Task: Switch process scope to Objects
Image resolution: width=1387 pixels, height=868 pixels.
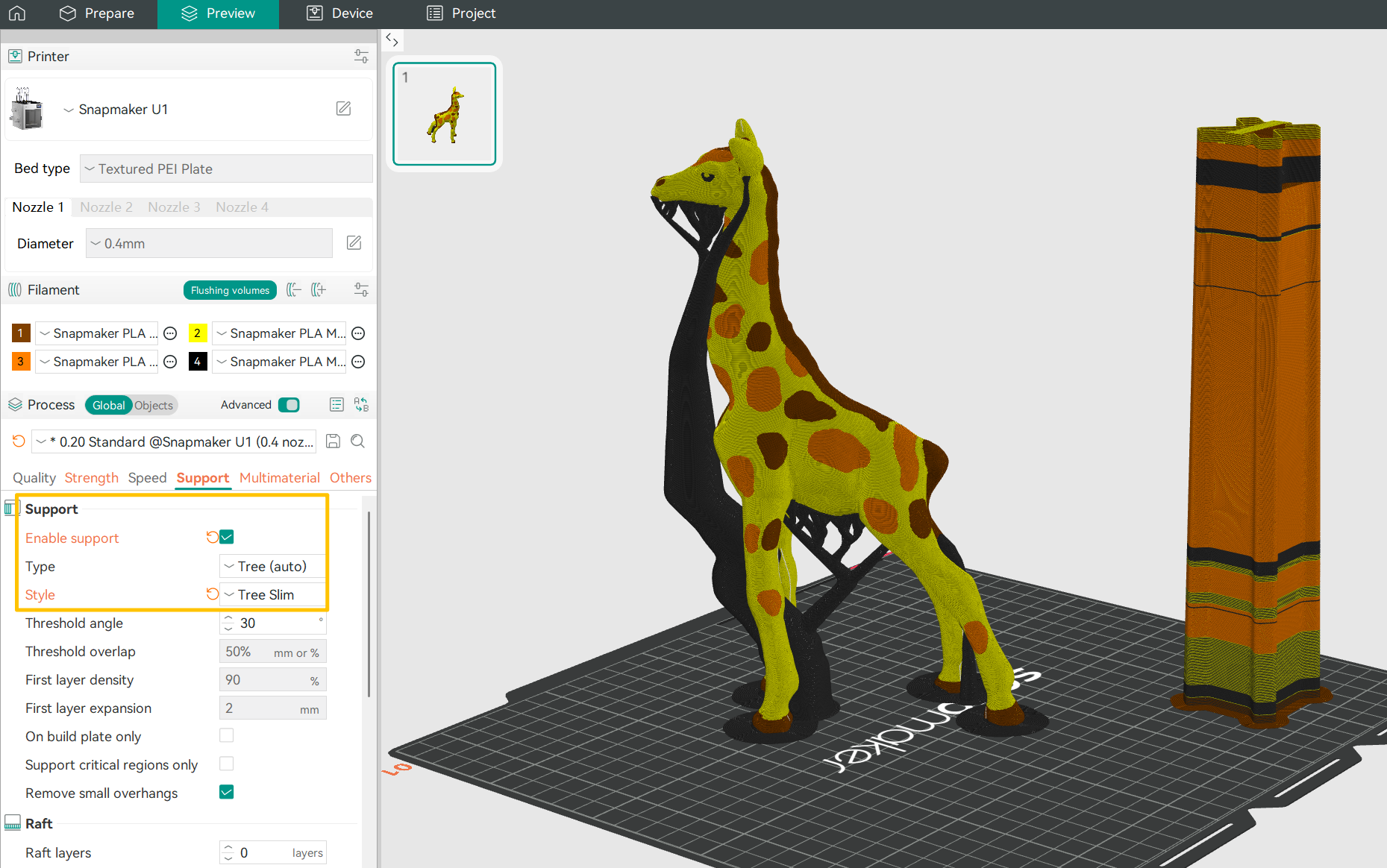Action: pyautogui.click(x=154, y=405)
